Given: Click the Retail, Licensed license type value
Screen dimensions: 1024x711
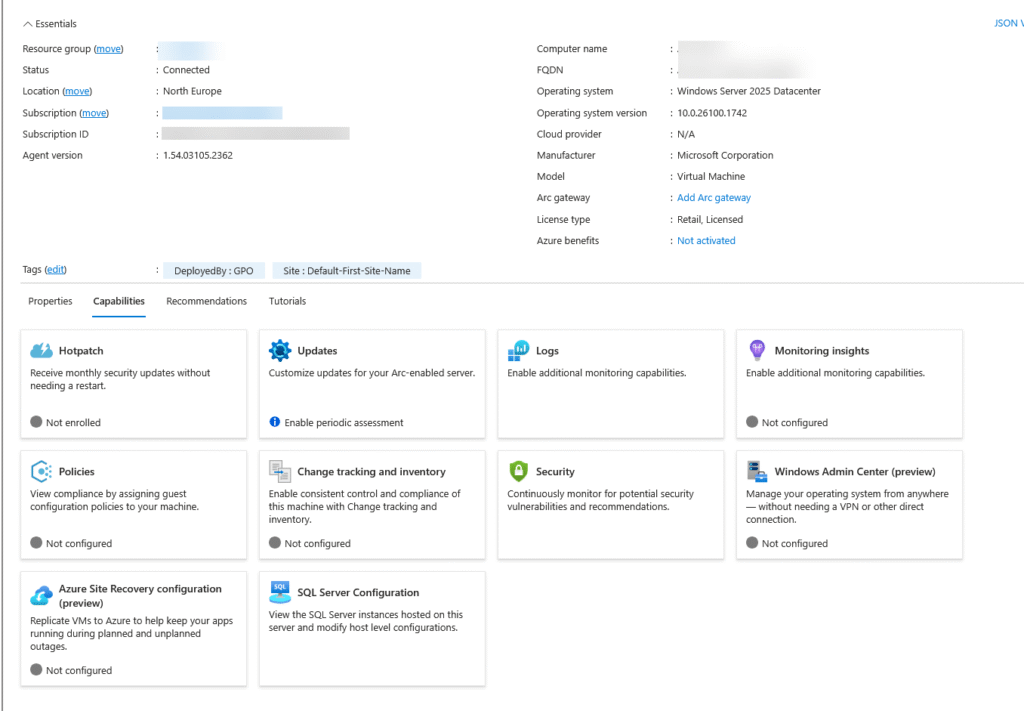Looking at the screenshot, I should coord(710,219).
